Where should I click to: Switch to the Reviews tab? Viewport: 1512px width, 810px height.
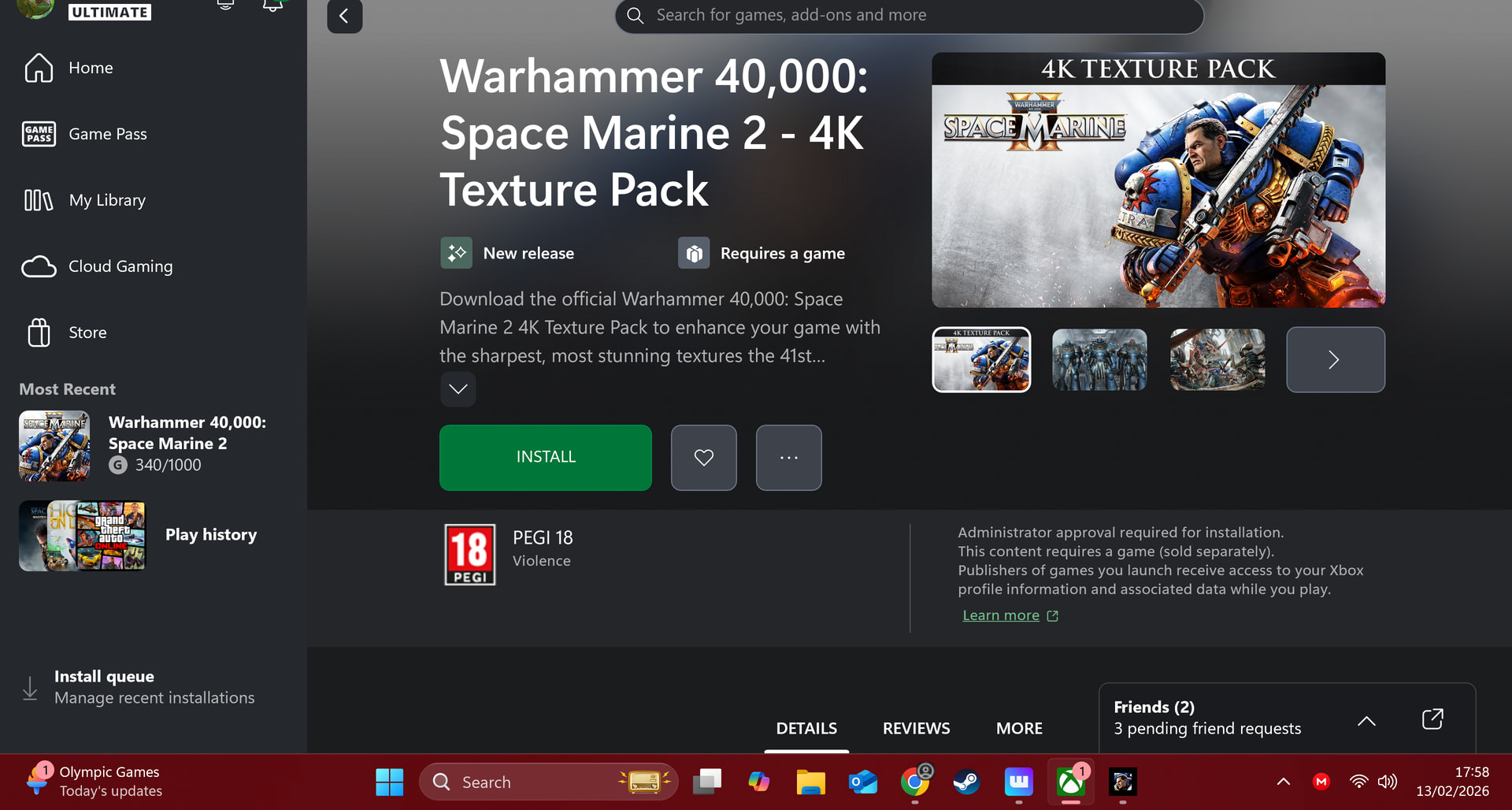point(916,728)
